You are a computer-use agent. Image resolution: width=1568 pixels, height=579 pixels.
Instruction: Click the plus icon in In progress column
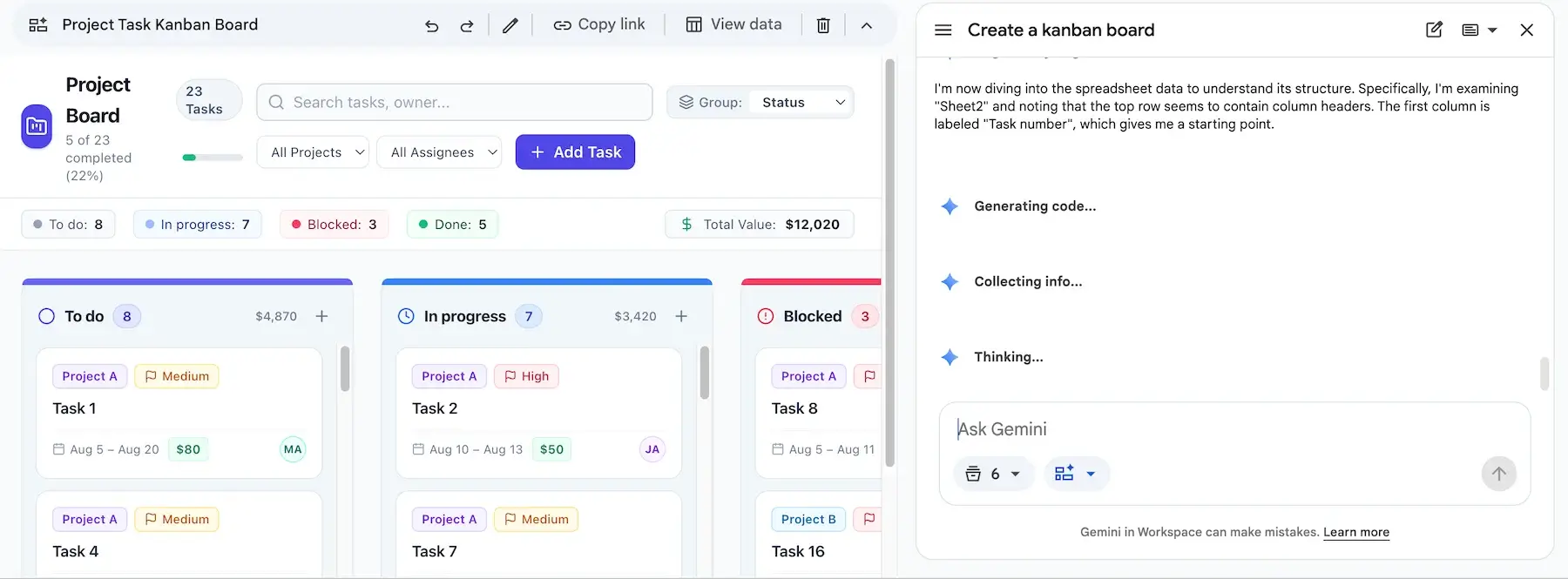coord(681,316)
